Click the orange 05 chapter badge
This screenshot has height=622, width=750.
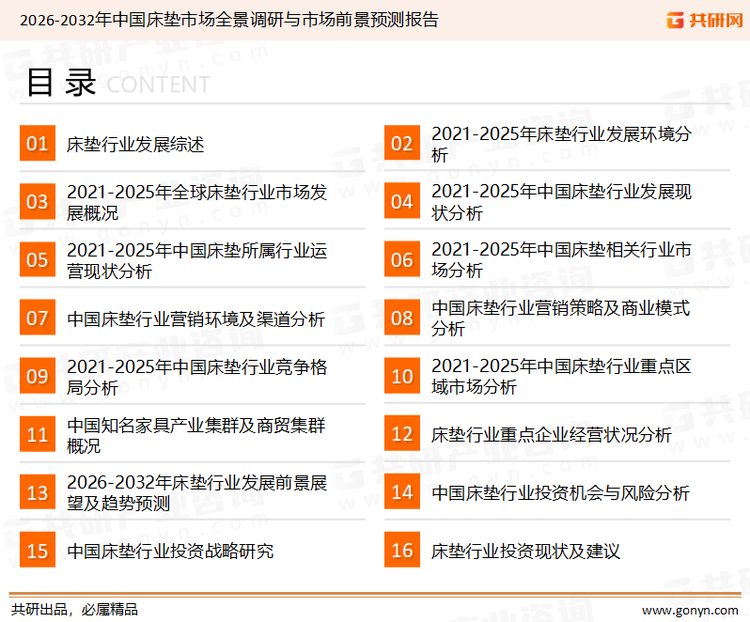[x=37, y=259]
